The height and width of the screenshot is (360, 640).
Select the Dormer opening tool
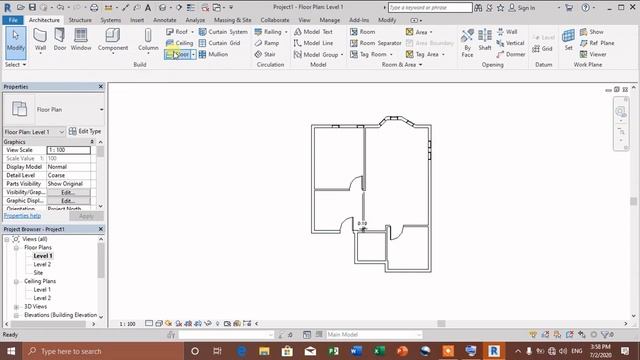tap(511, 54)
